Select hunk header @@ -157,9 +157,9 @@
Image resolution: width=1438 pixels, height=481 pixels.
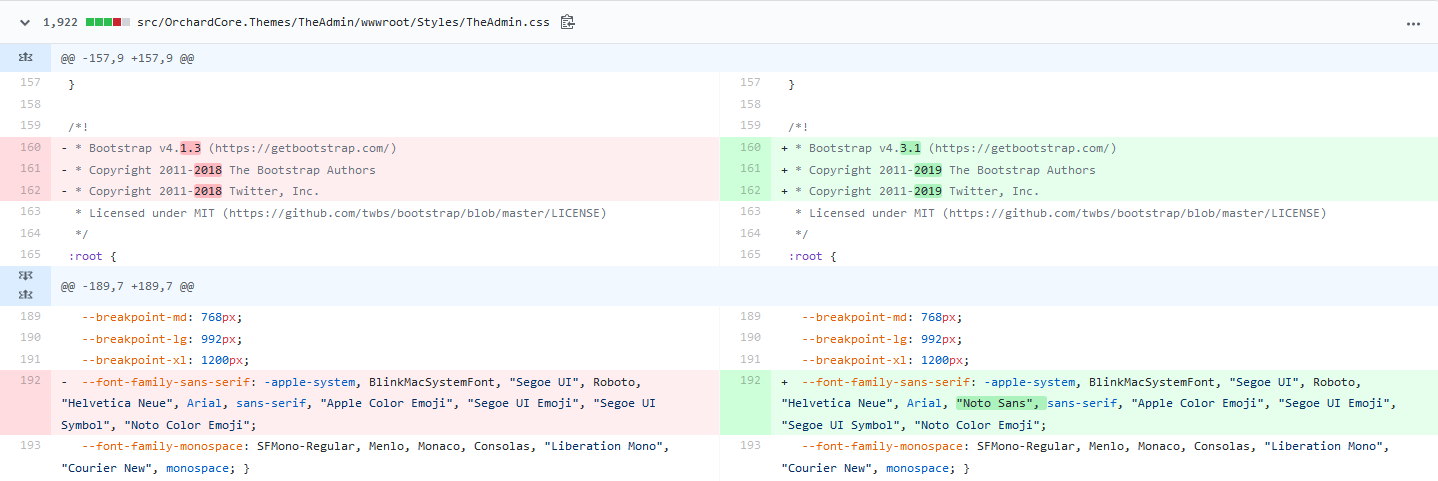[127, 58]
